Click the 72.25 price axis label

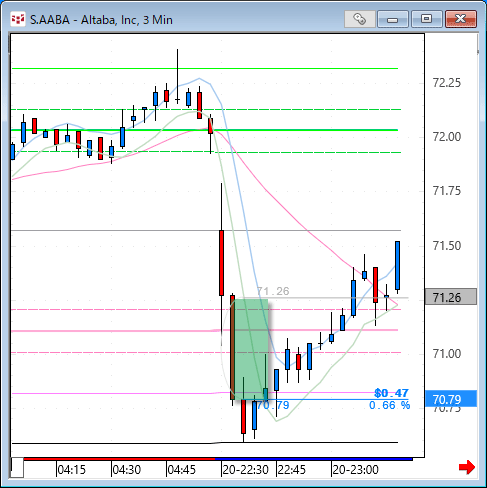tap(447, 82)
